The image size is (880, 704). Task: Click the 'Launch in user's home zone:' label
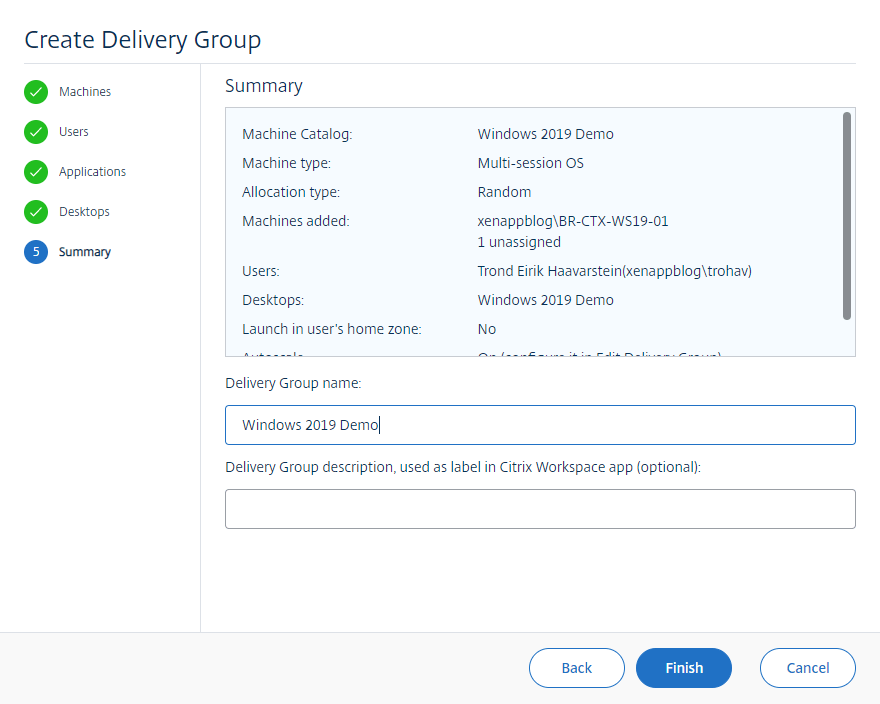tap(332, 329)
